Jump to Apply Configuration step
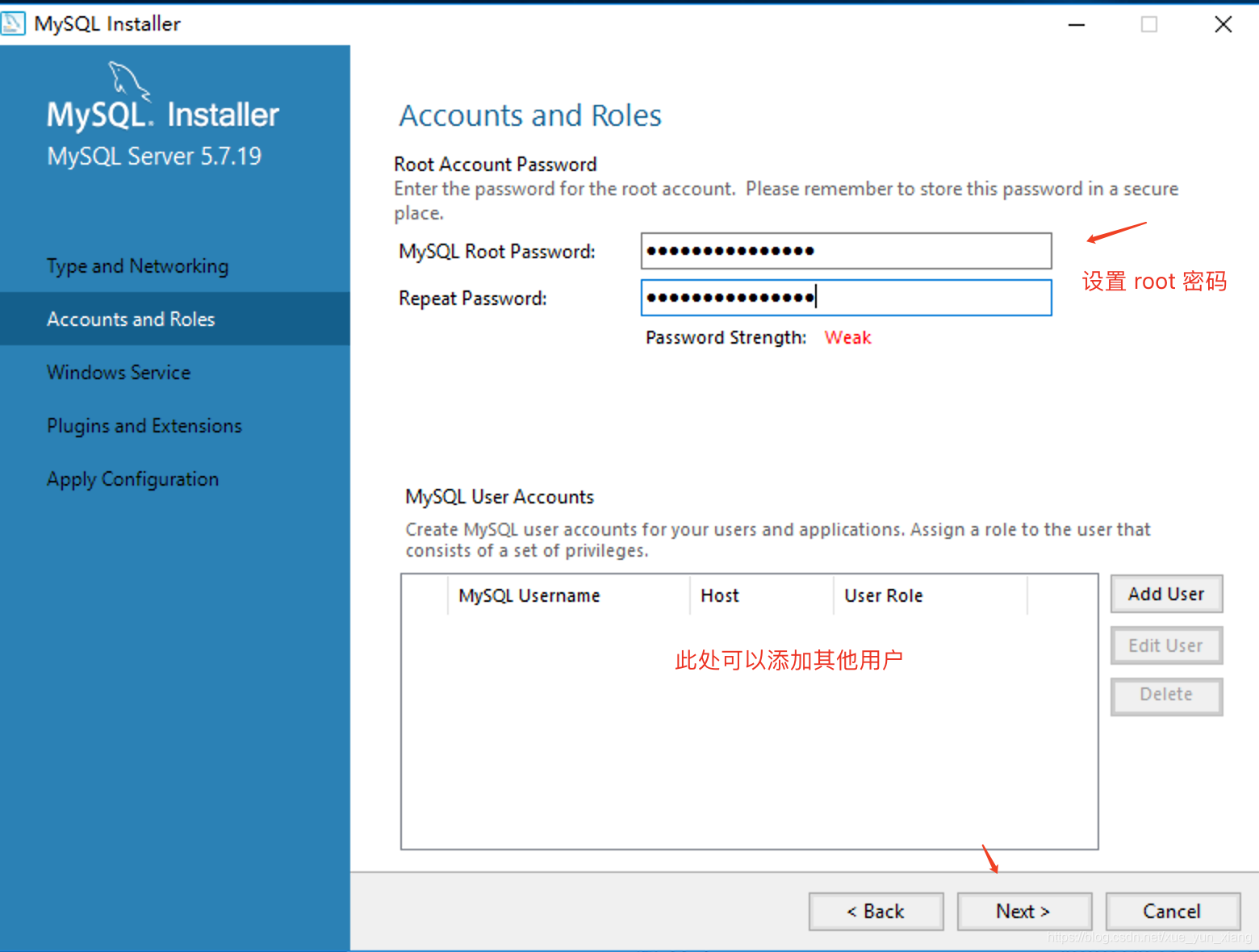Image resolution: width=1259 pixels, height=952 pixels. 132,479
